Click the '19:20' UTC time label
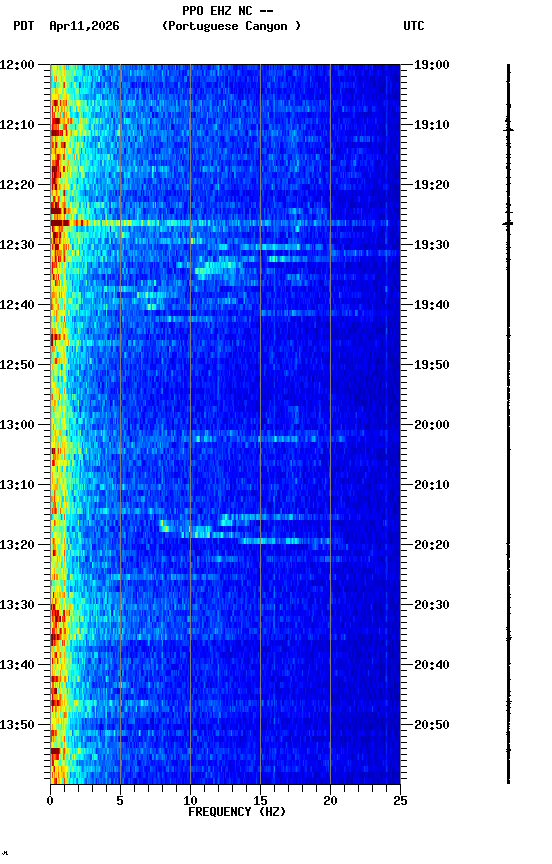Viewport: 552px width, 864px height. pyautogui.click(x=432, y=185)
